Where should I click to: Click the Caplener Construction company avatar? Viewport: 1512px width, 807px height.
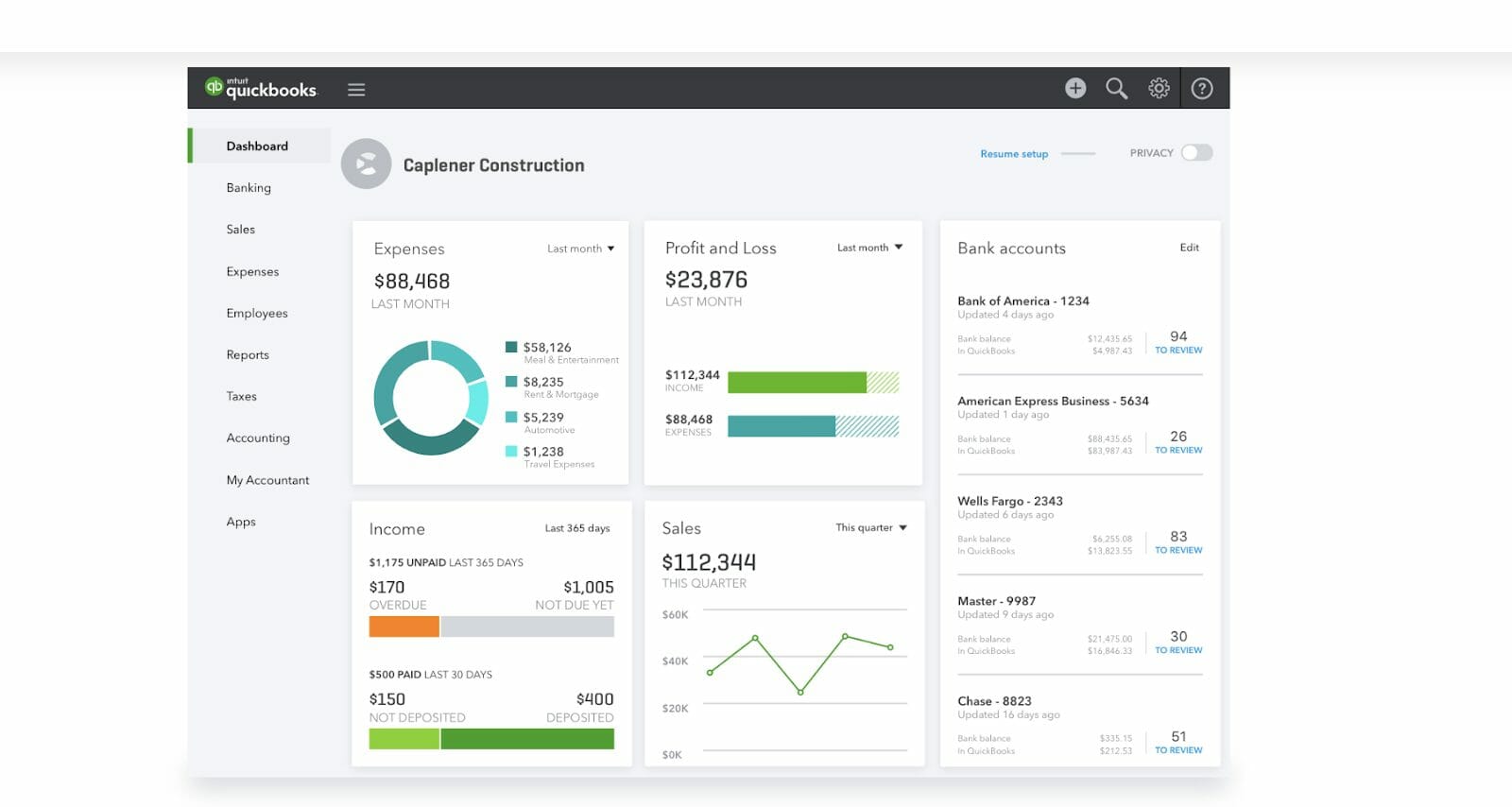pos(367,163)
